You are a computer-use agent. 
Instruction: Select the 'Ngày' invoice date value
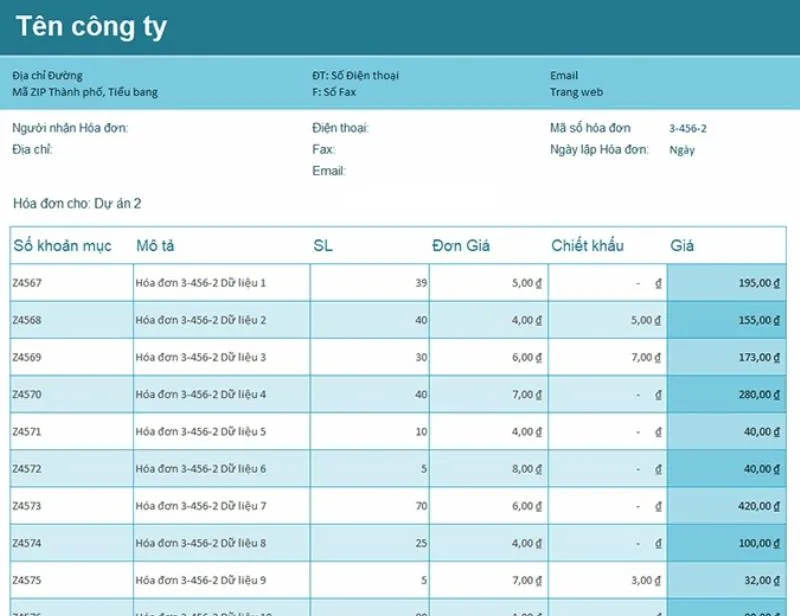click(682, 150)
